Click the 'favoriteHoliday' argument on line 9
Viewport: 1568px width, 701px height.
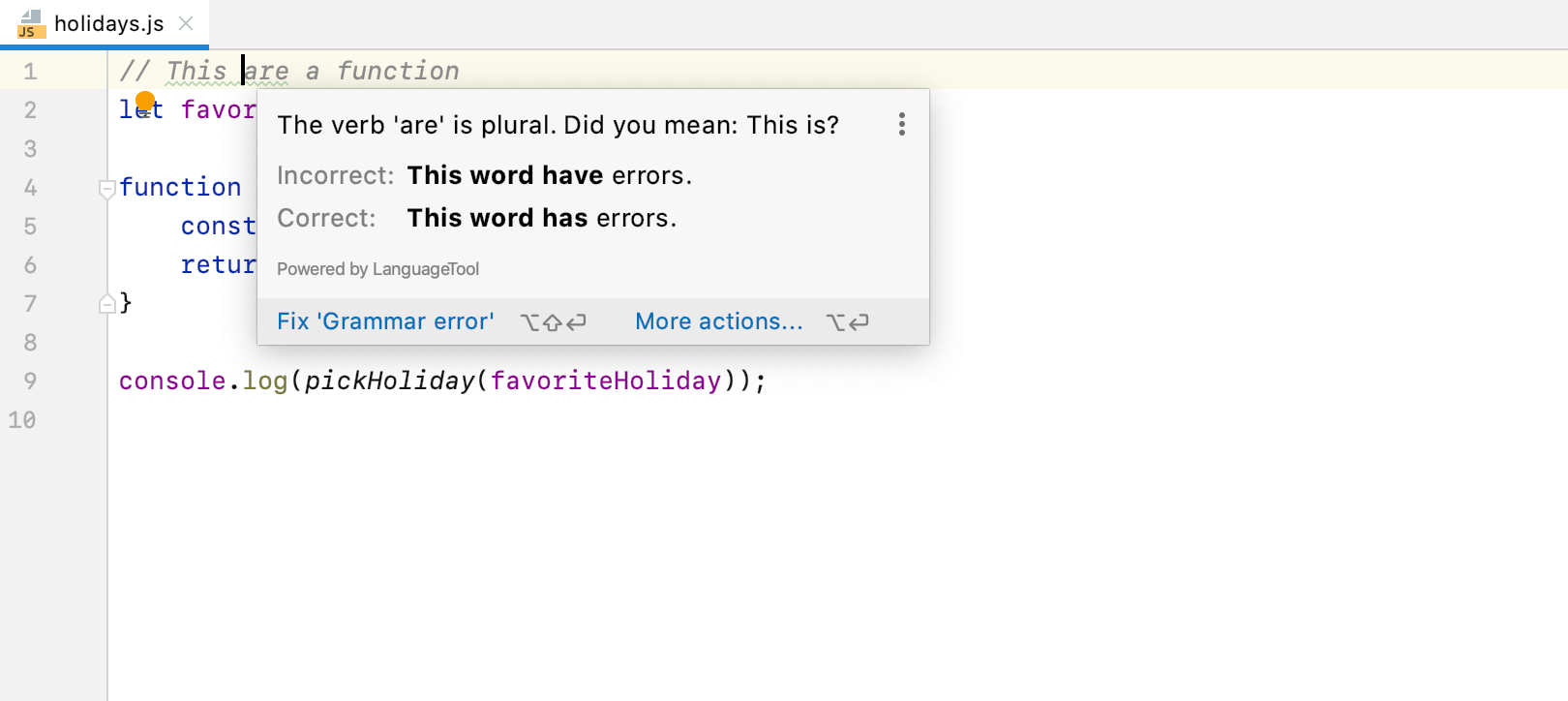606,381
